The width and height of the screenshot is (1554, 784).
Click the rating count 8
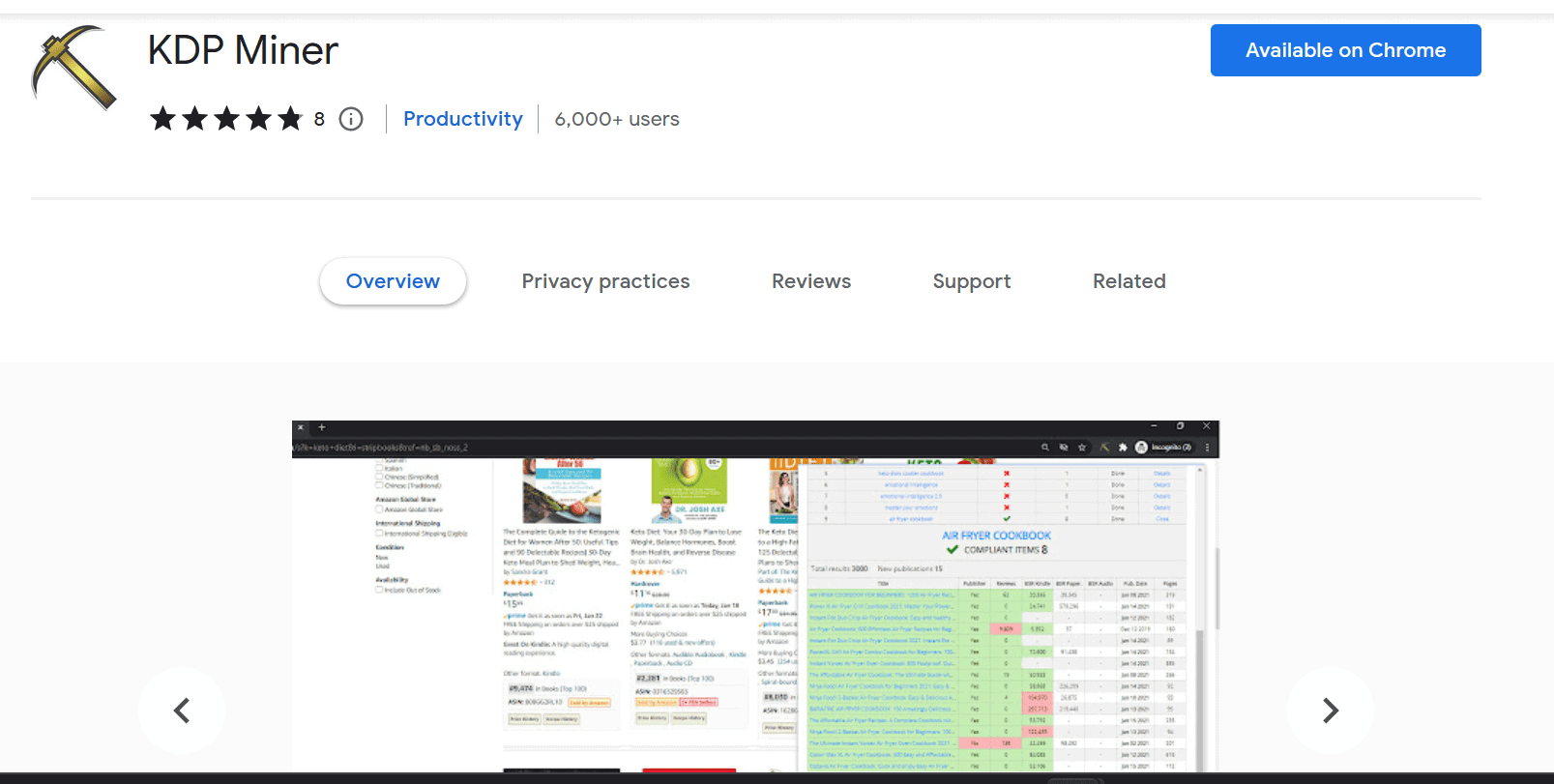pos(319,119)
